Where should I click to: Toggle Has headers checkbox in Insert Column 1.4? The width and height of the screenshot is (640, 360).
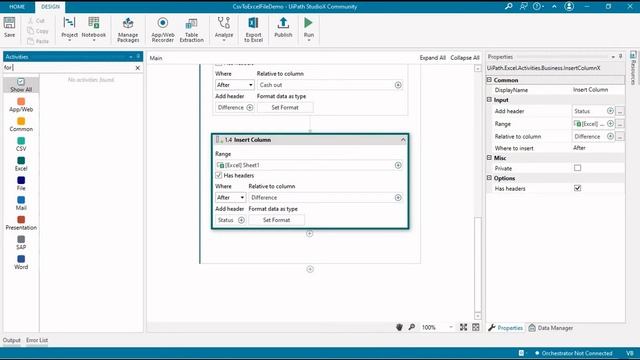(219, 175)
